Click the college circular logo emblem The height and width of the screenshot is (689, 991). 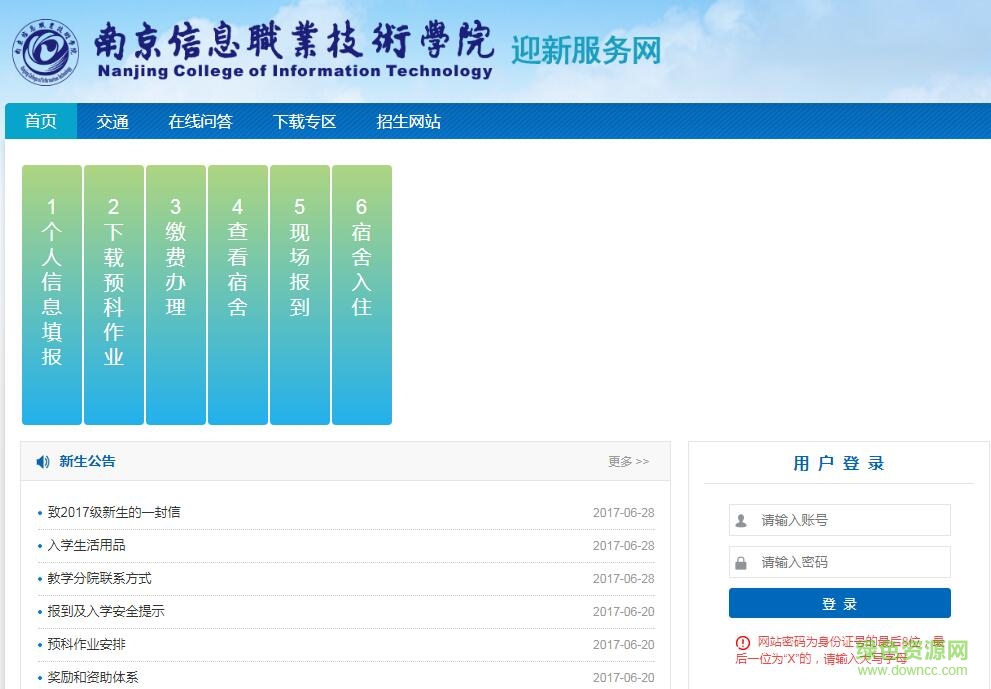pyautogui.click(x=46, y=52)
